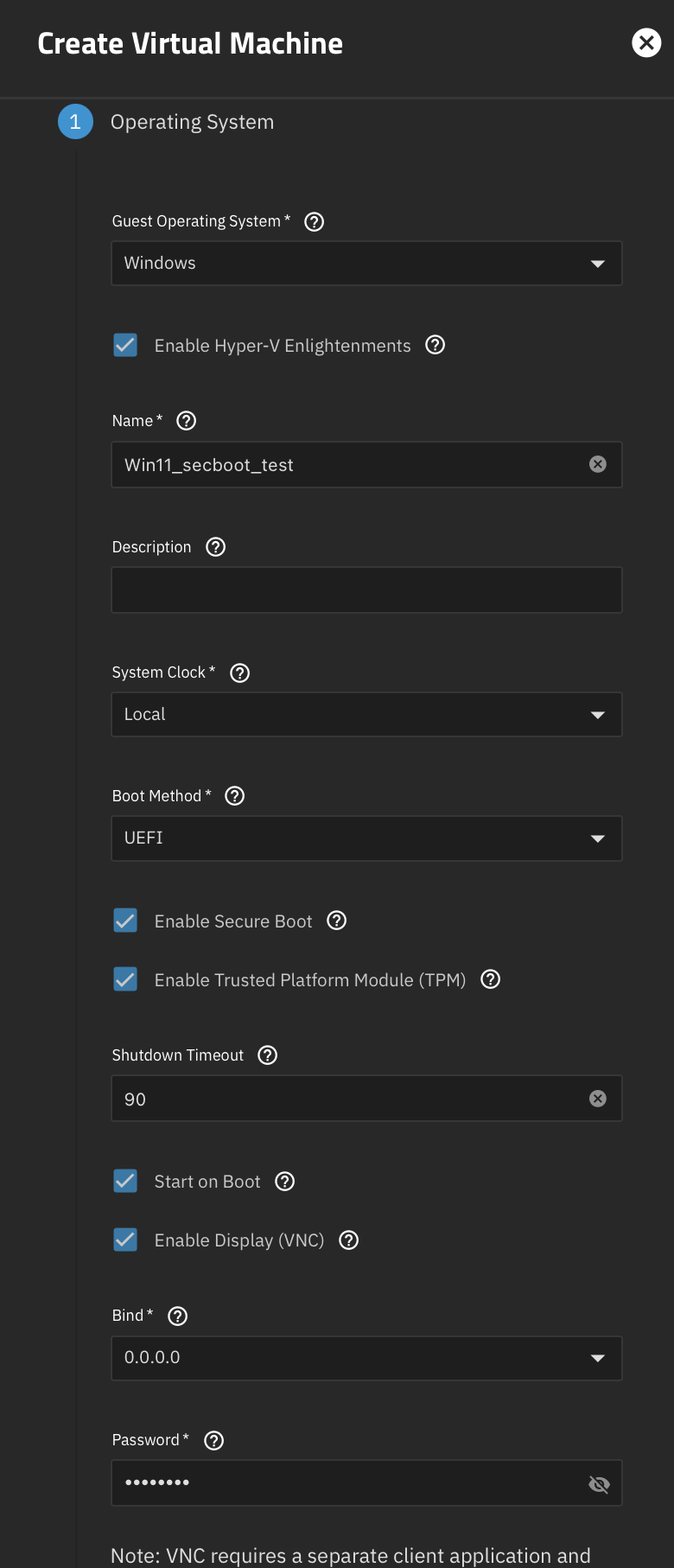This screenshot has height=1568, width=674.
Task: Open Boot Method help tooltip
Action: (x=234, y=796)
